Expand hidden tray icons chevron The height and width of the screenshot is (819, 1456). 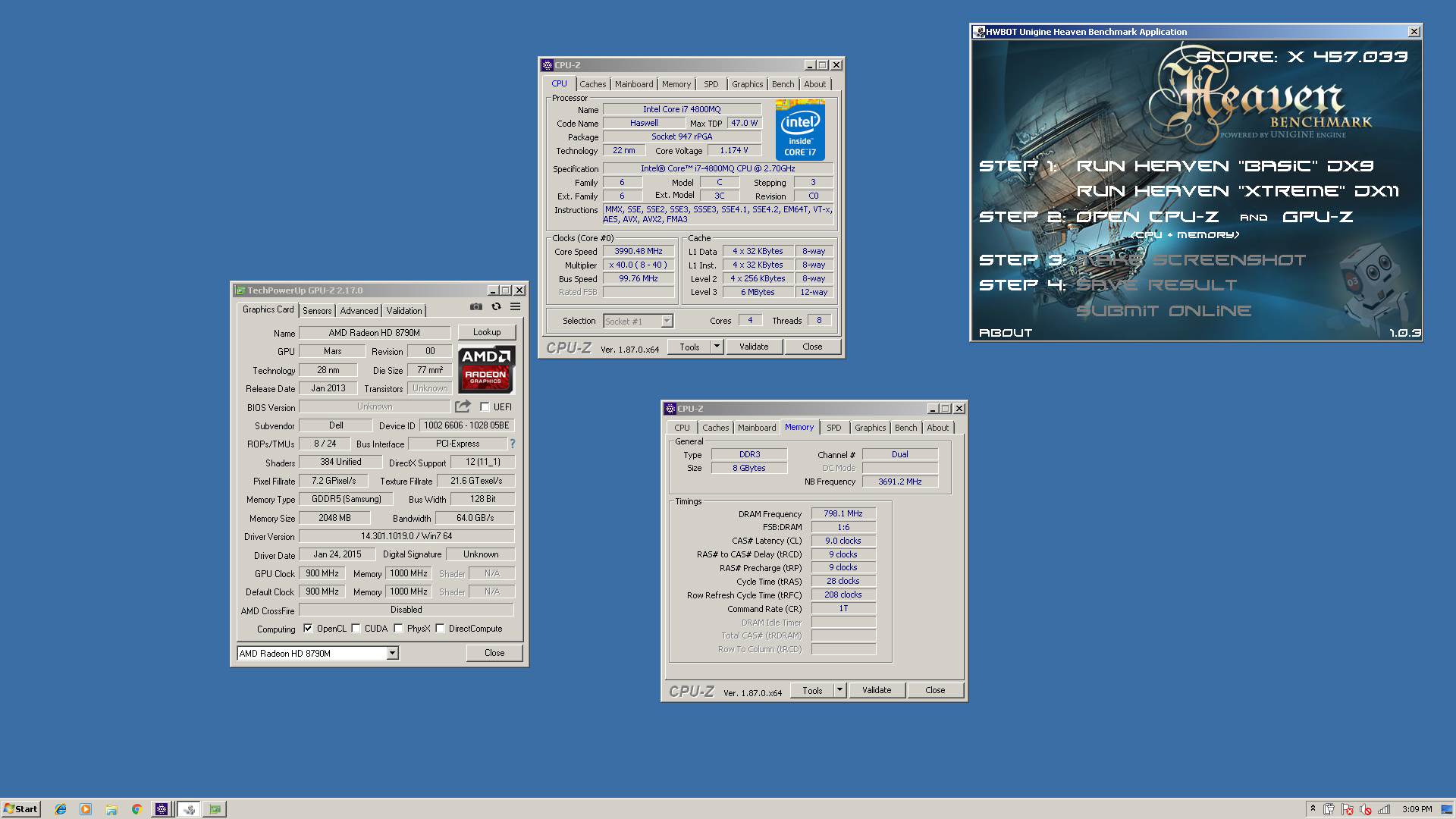[x=1312, y=808]
